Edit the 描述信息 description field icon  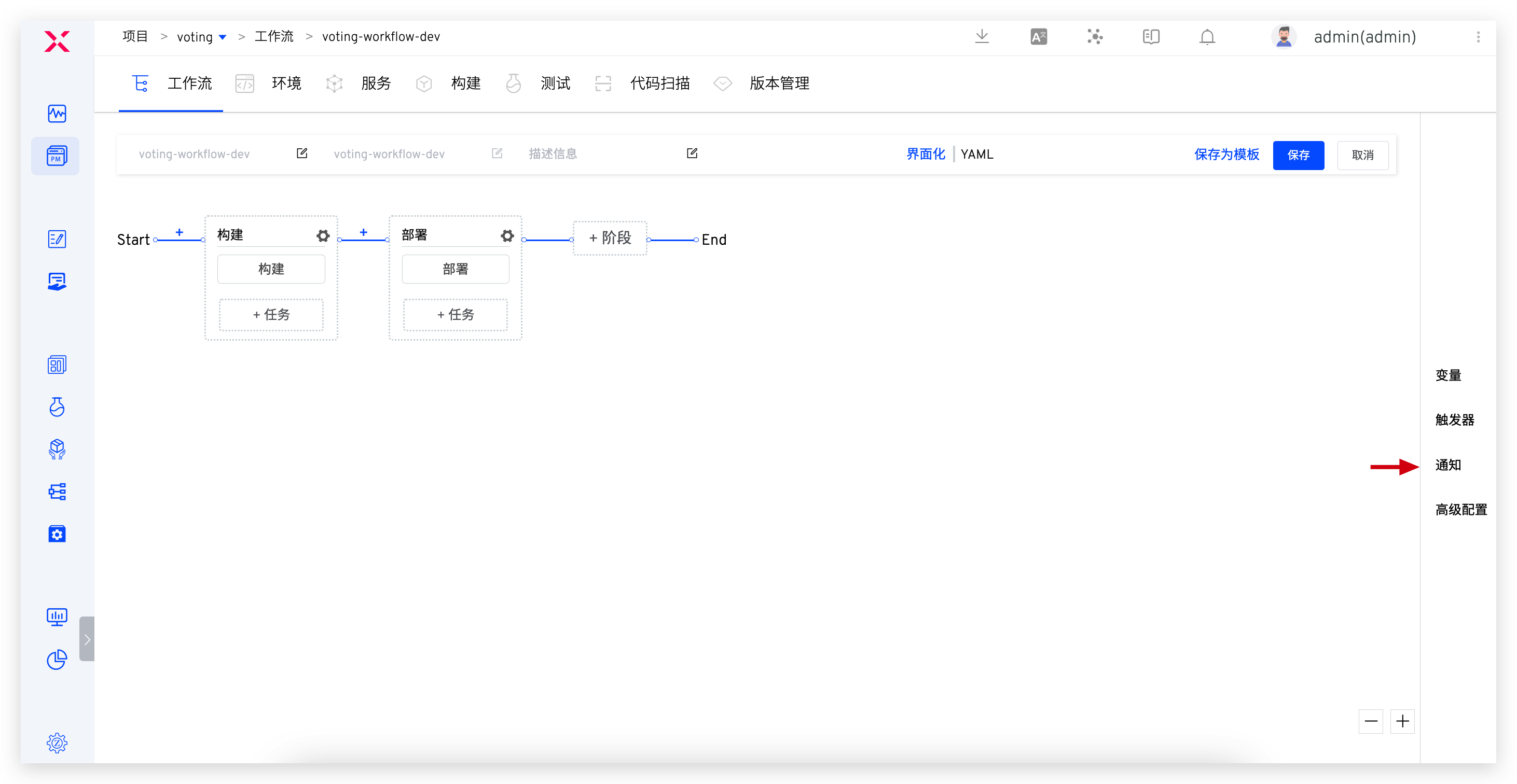tap(692, 153)
